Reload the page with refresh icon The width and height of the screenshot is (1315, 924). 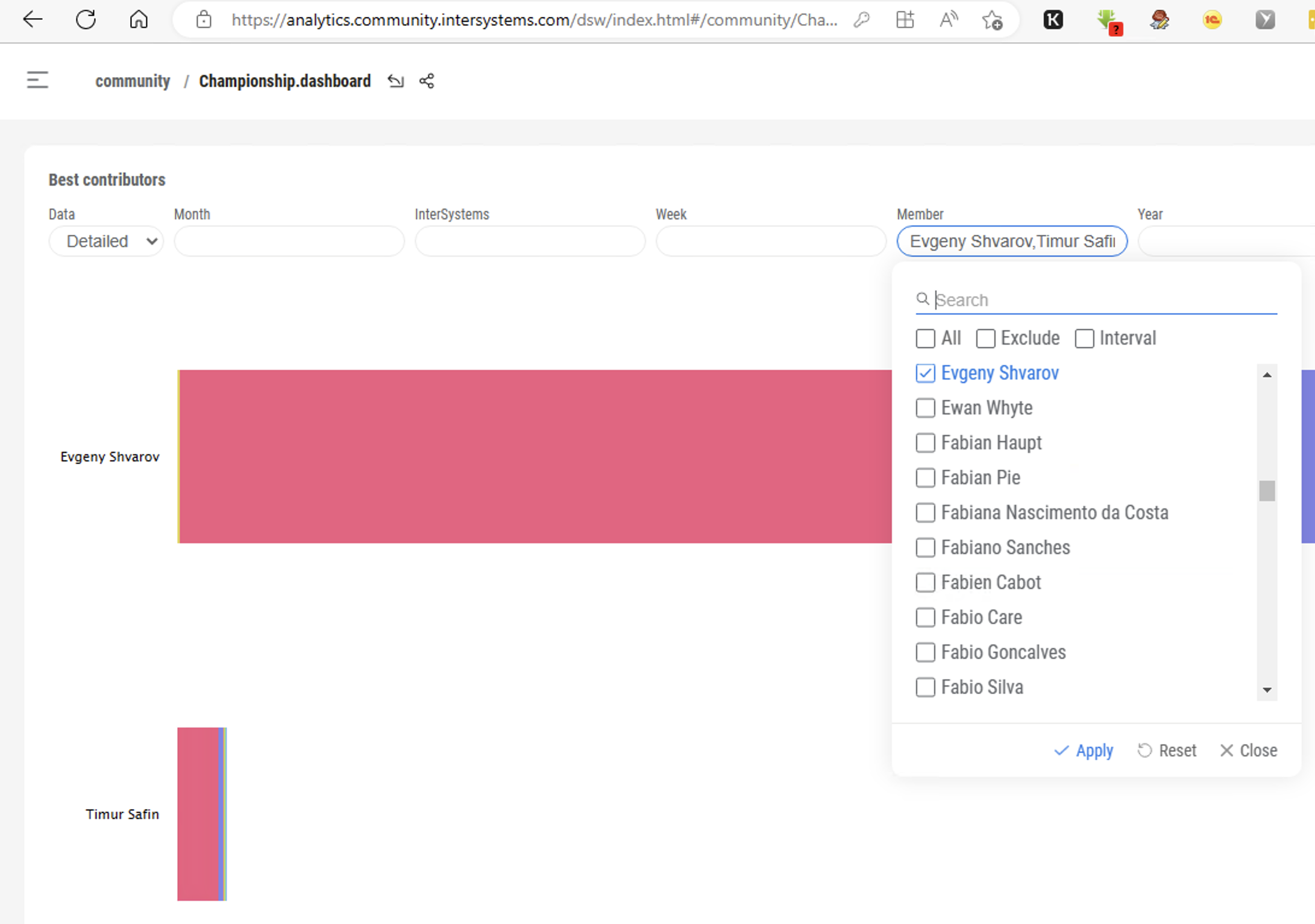point(86,20)
